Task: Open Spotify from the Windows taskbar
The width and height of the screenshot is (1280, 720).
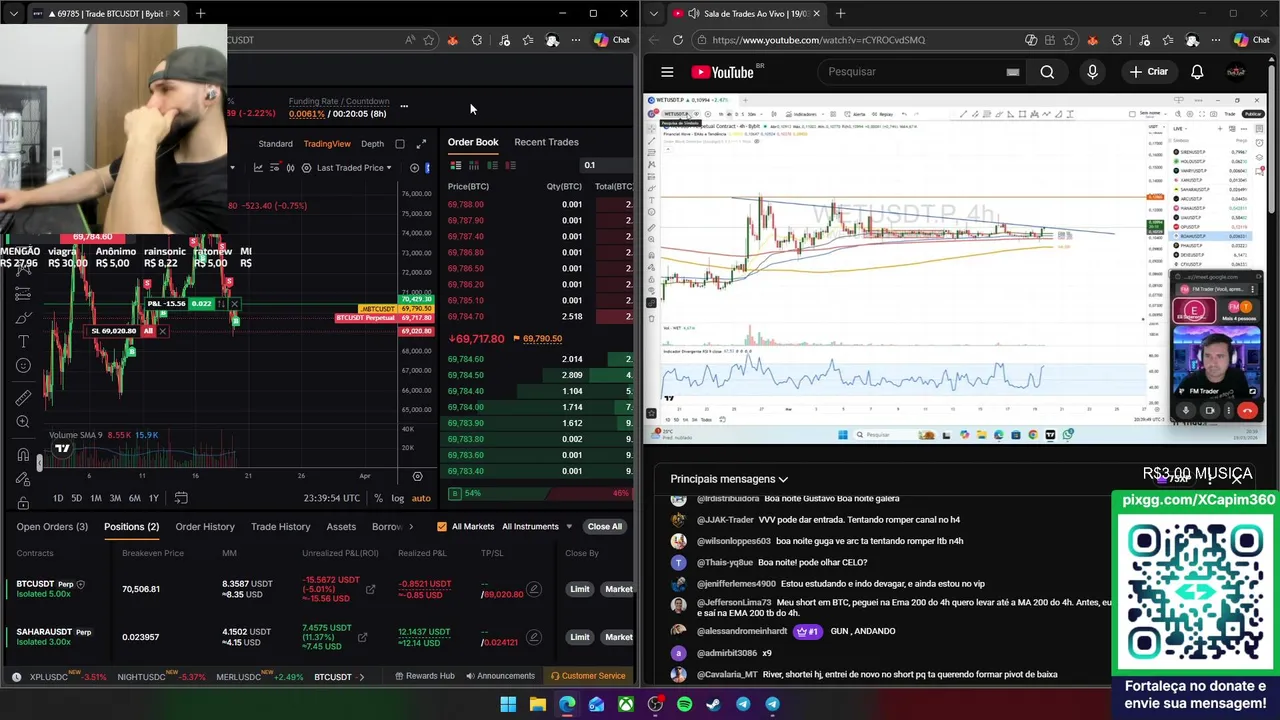Action: (684, 704)
